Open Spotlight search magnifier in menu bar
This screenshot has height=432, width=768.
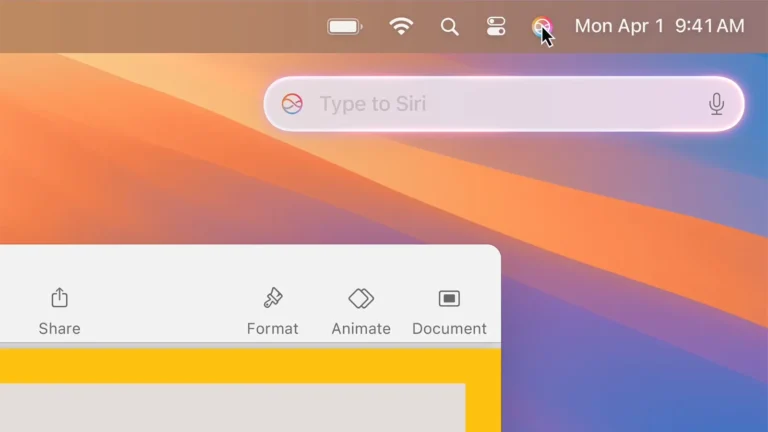(449, 26)
